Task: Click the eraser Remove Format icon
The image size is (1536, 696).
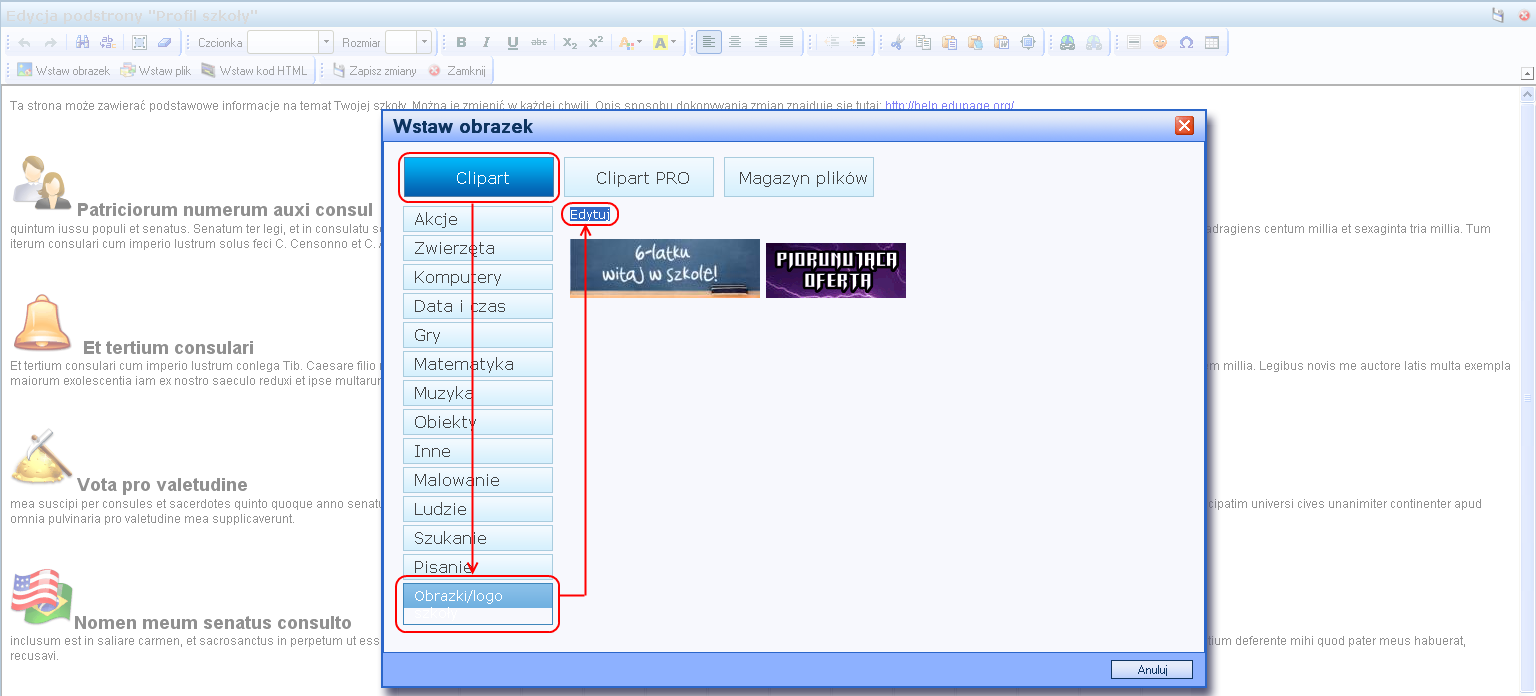Action: click(165, 42)
